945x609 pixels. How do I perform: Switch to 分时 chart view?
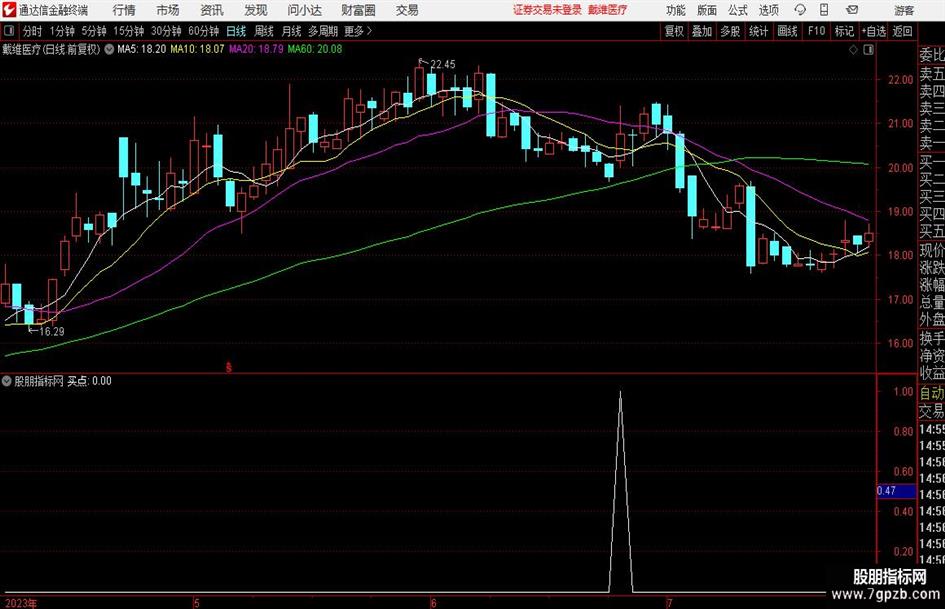click(32, 31)
